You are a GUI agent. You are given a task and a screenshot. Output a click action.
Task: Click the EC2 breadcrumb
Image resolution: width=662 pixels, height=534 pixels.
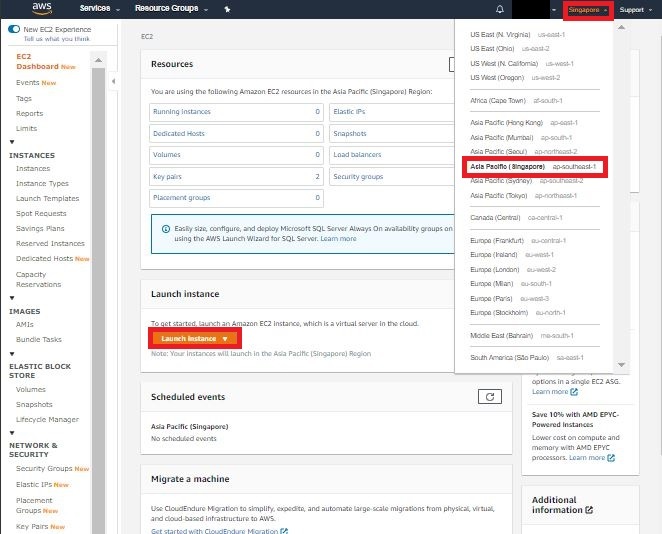click(x=147, y=37)
